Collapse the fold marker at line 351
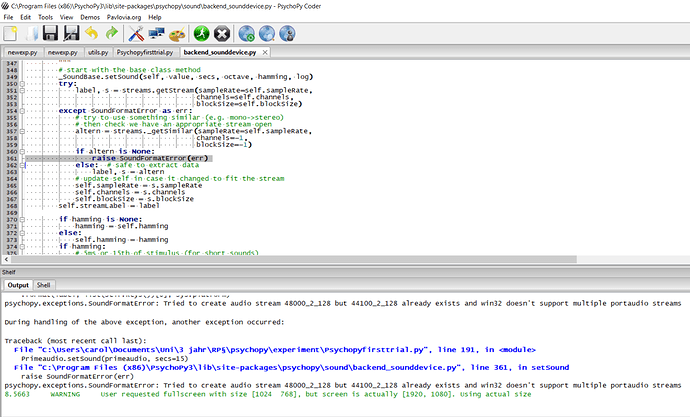The height and width of the screenshot is (417, 690). tap(22, 90)
